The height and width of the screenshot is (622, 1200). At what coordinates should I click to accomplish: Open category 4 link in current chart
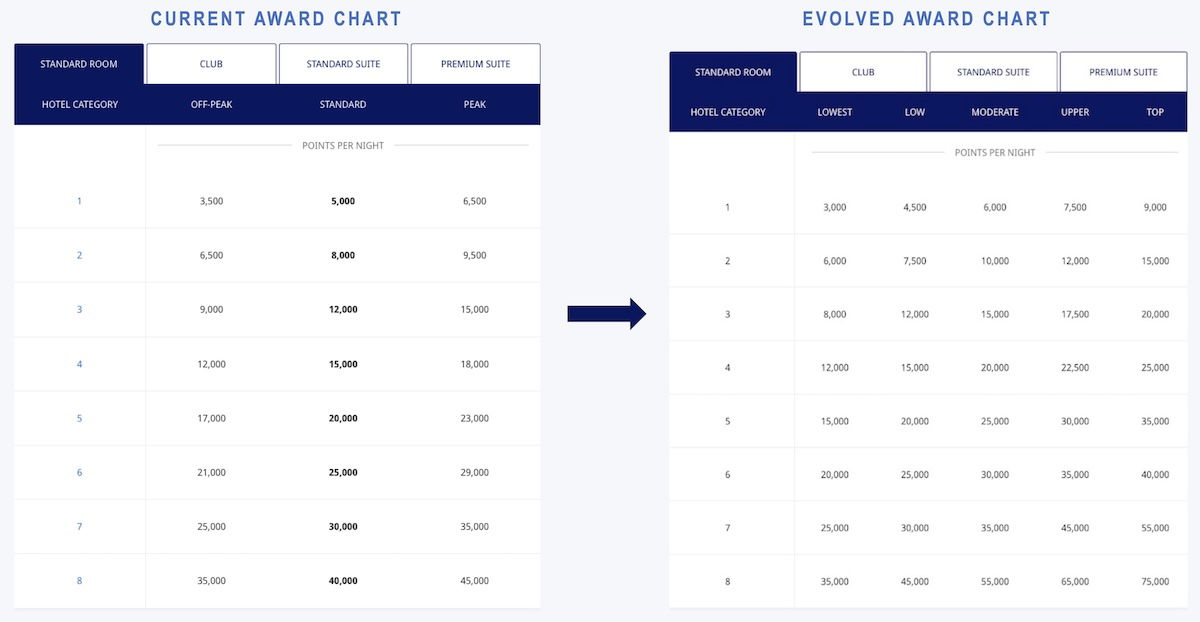point(80,364)
